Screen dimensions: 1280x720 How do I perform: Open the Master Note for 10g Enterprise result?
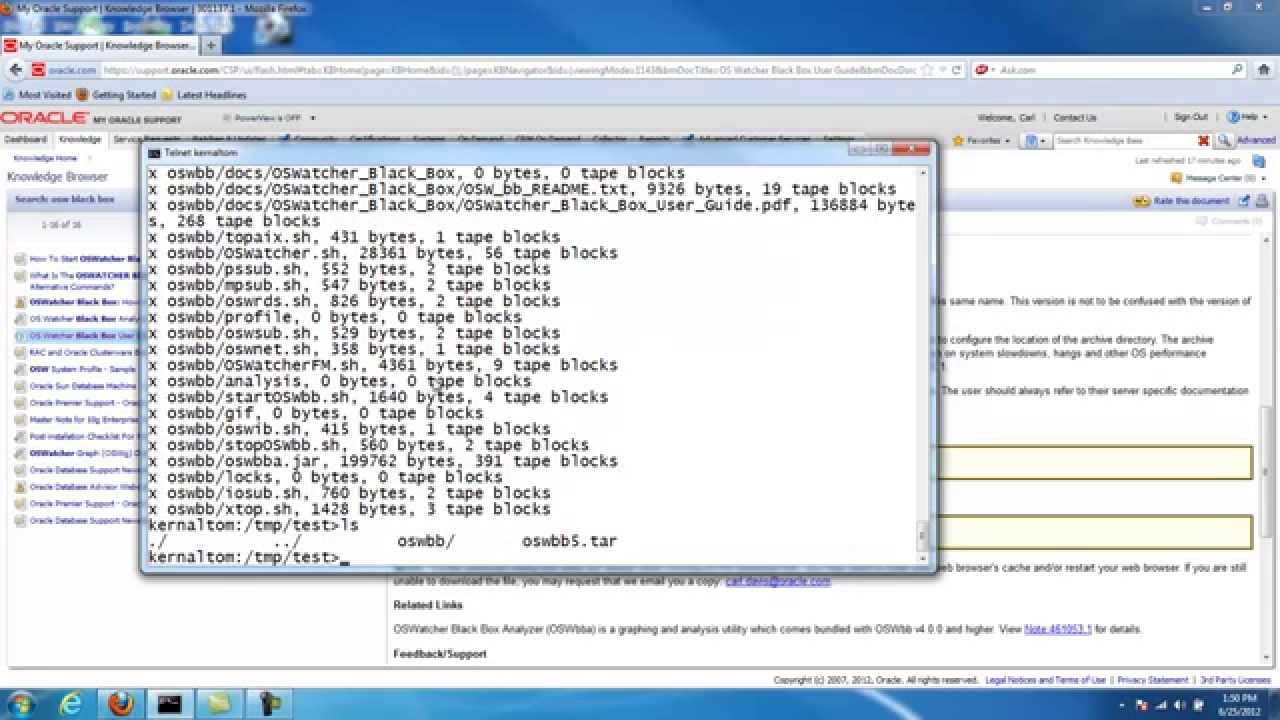coord(82,420)
